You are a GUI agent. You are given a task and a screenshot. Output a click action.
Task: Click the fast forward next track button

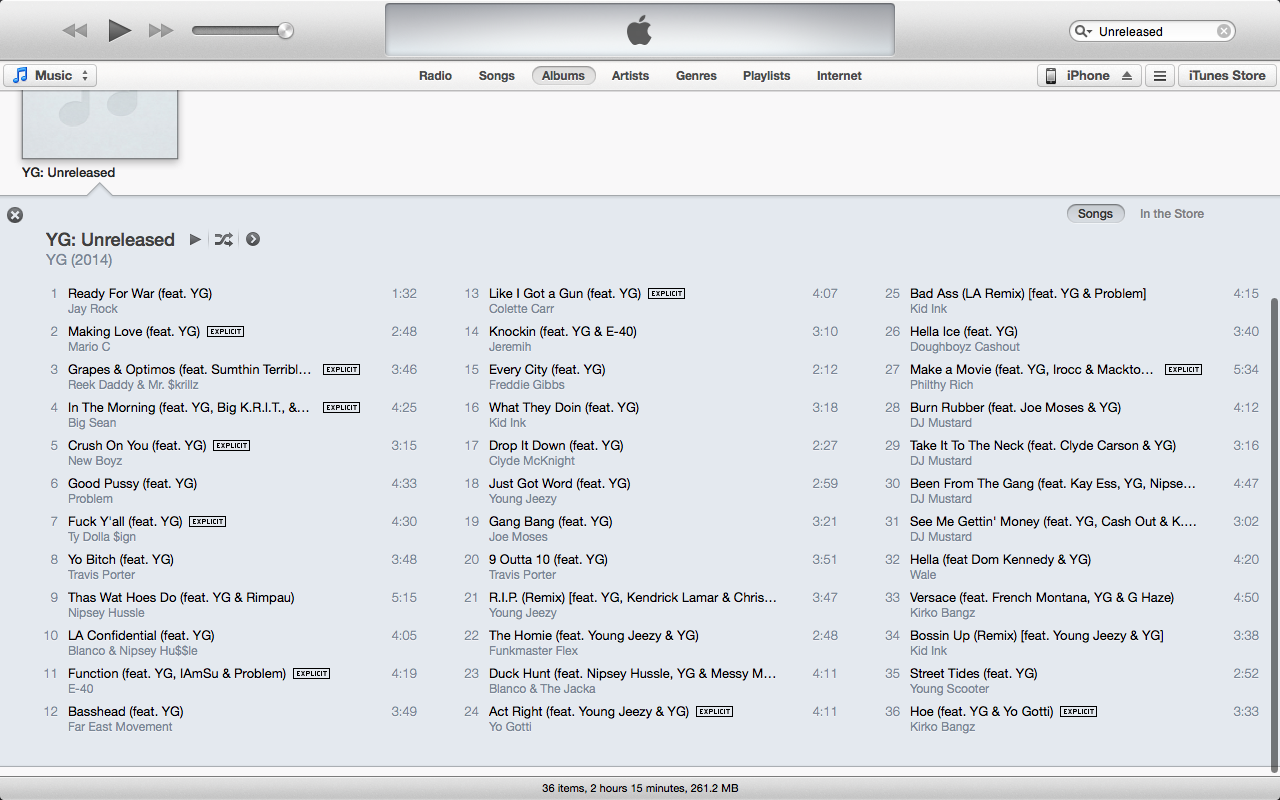161,31
